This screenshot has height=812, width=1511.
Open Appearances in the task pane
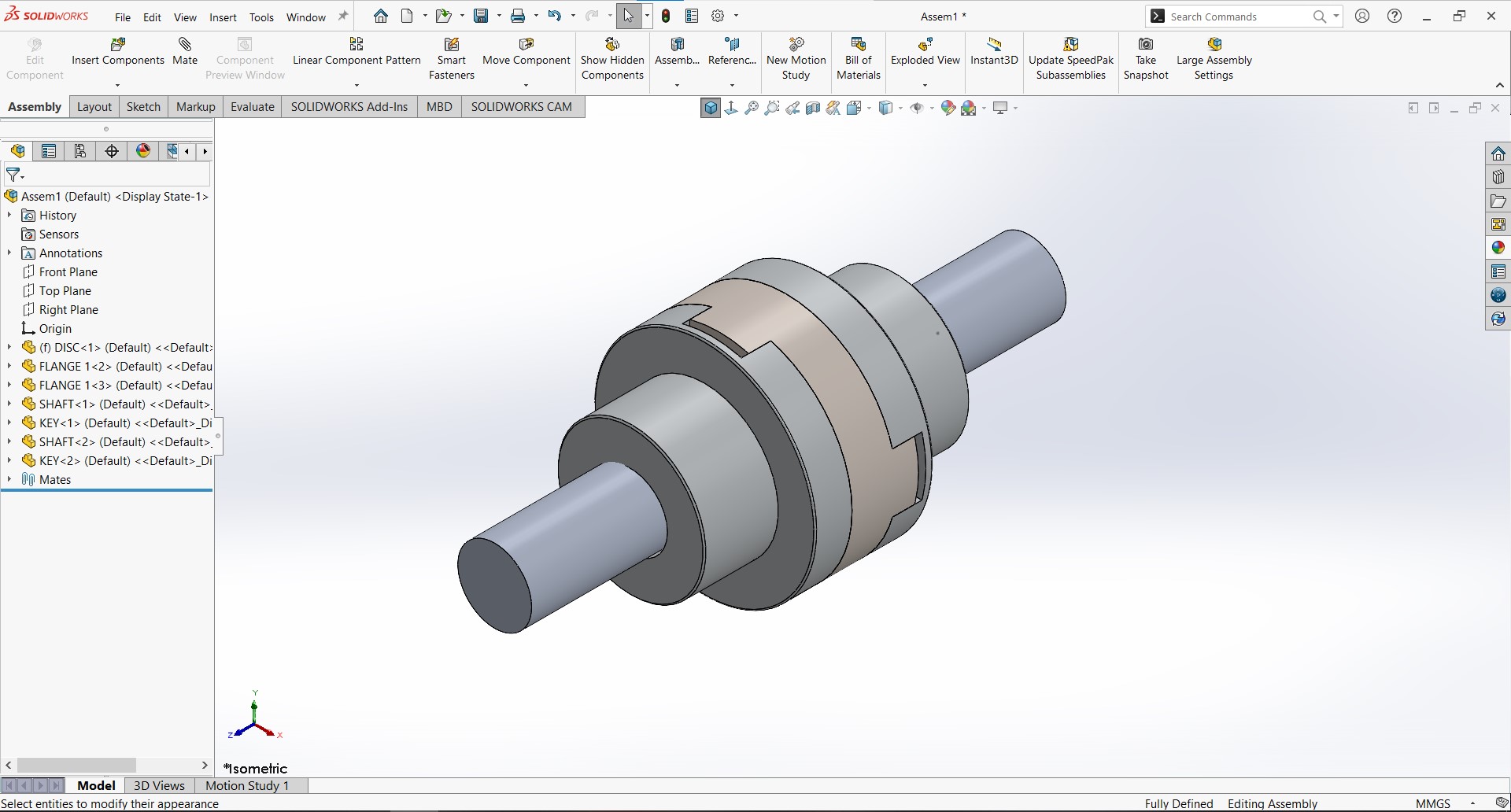coord(1498,248)
